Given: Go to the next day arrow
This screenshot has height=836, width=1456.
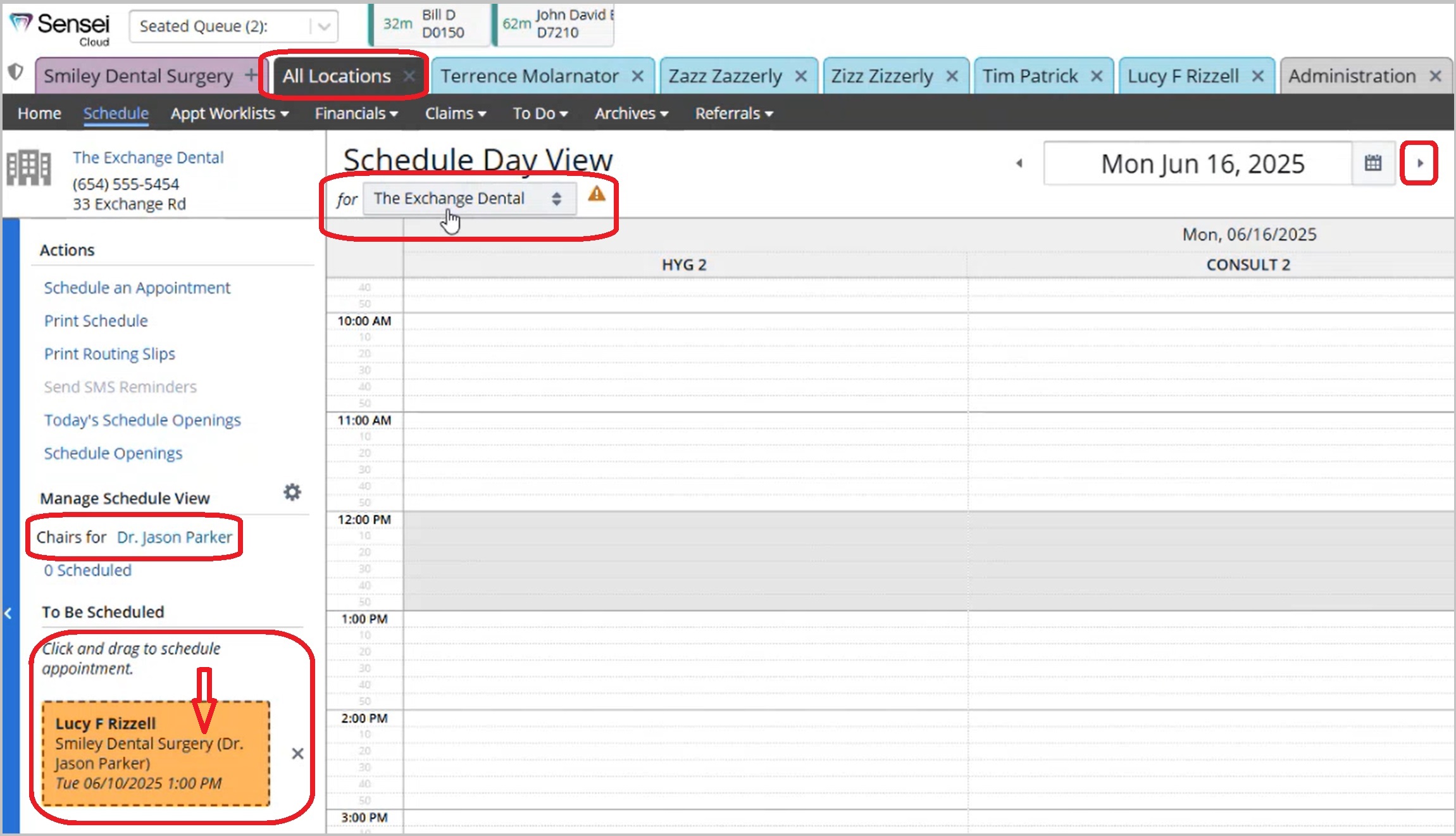Looking at the screenshot, I should coord(1420,163).
